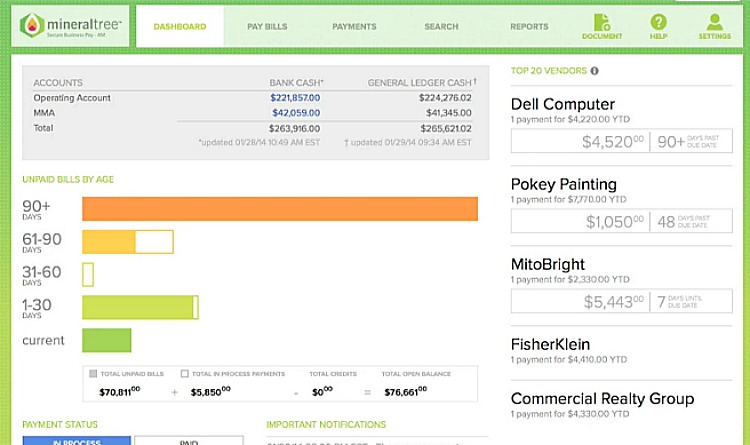The image size is (750, 445).
Task: Click the 1-30 days lime bar
Action: coord(140,307)
